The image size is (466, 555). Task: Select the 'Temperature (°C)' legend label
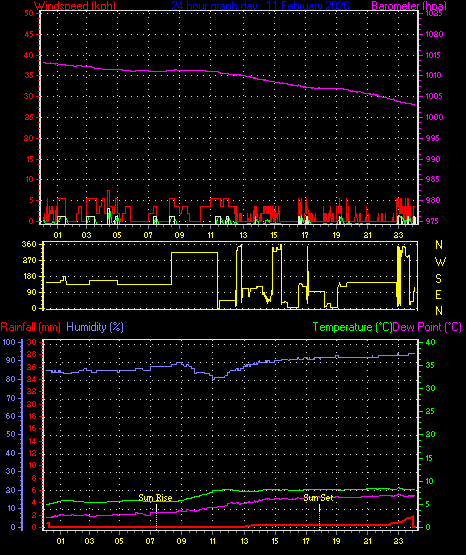click(x=352, y=327)
